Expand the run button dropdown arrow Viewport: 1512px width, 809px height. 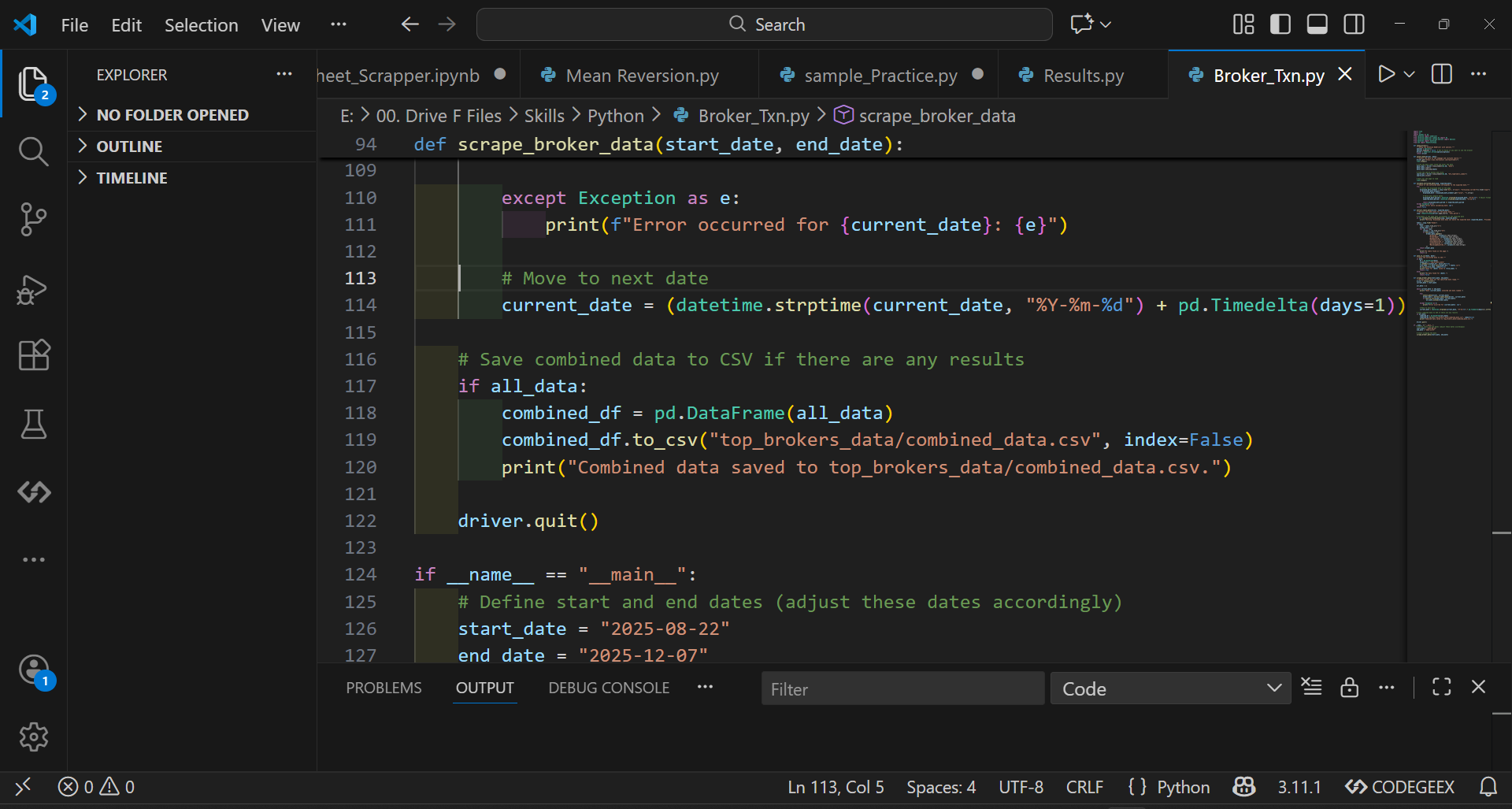[x=1409, y=74]
